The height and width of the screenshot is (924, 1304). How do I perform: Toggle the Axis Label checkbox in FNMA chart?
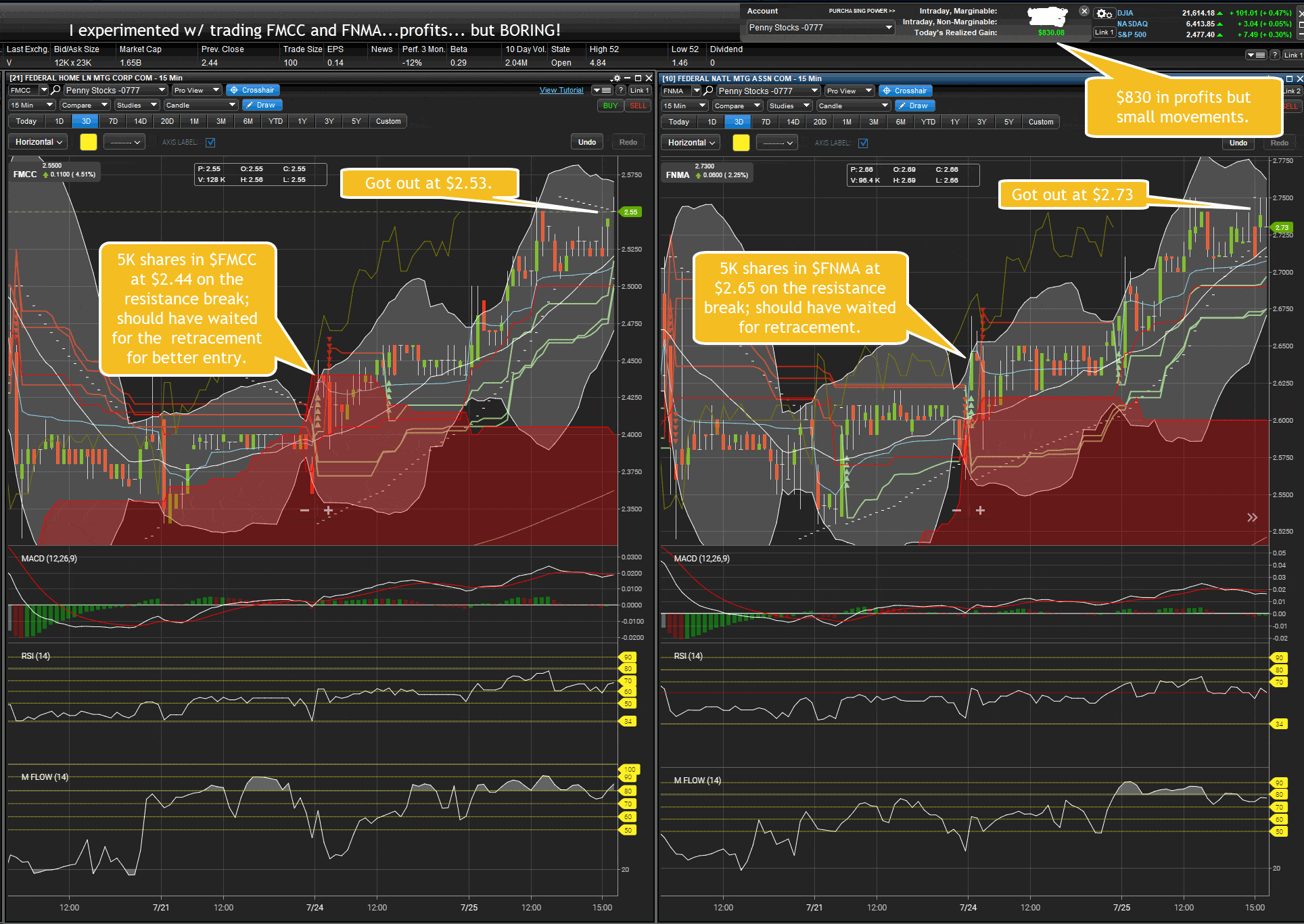click(863, 143)
